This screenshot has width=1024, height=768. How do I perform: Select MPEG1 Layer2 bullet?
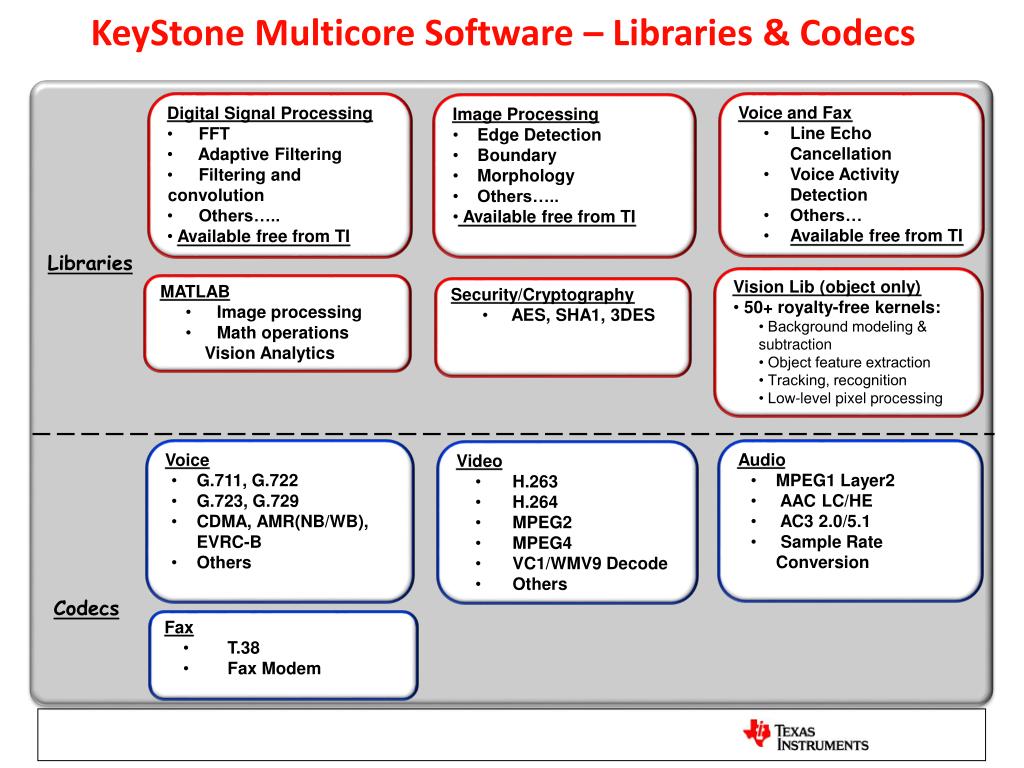pos(835,481)
